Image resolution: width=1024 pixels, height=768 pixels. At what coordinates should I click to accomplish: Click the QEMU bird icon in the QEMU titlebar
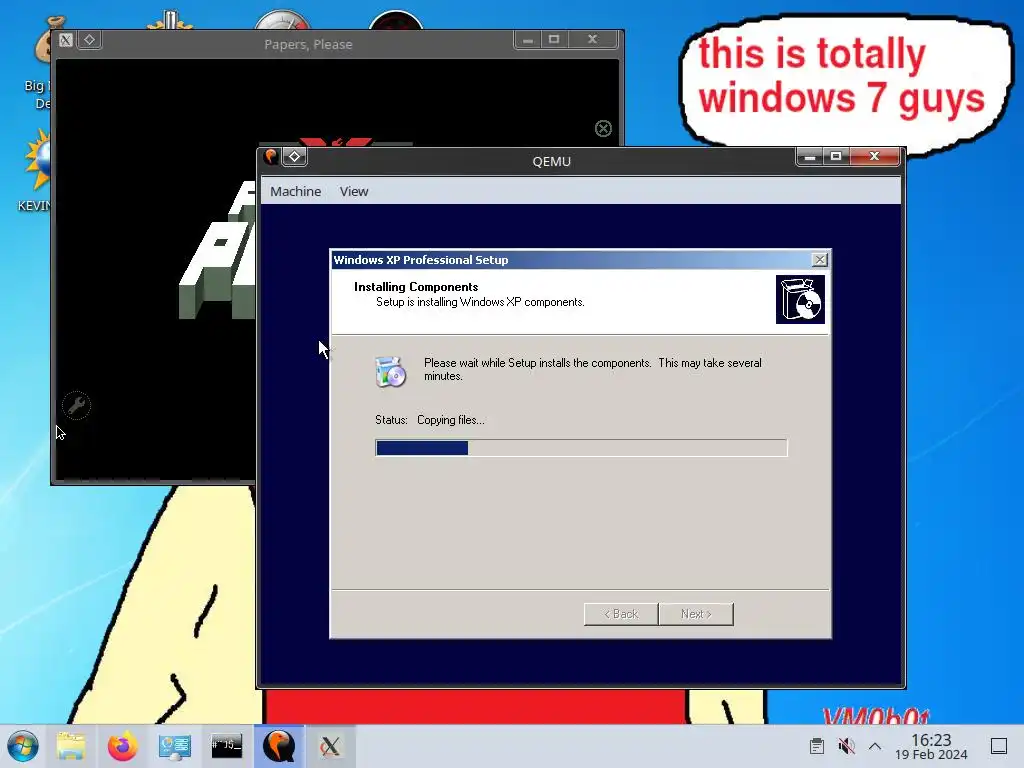(270, 157)
